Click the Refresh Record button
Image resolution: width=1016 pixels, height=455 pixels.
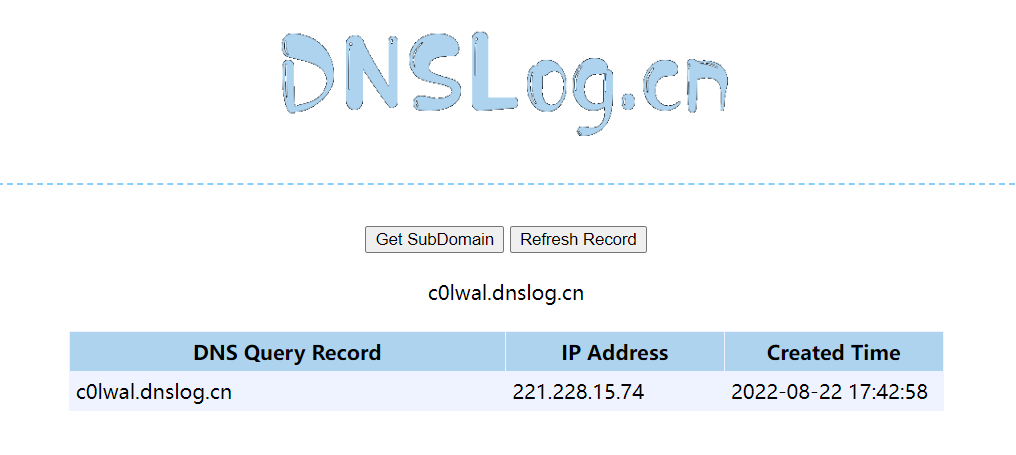pyautogui.click(x=578, y=240)
